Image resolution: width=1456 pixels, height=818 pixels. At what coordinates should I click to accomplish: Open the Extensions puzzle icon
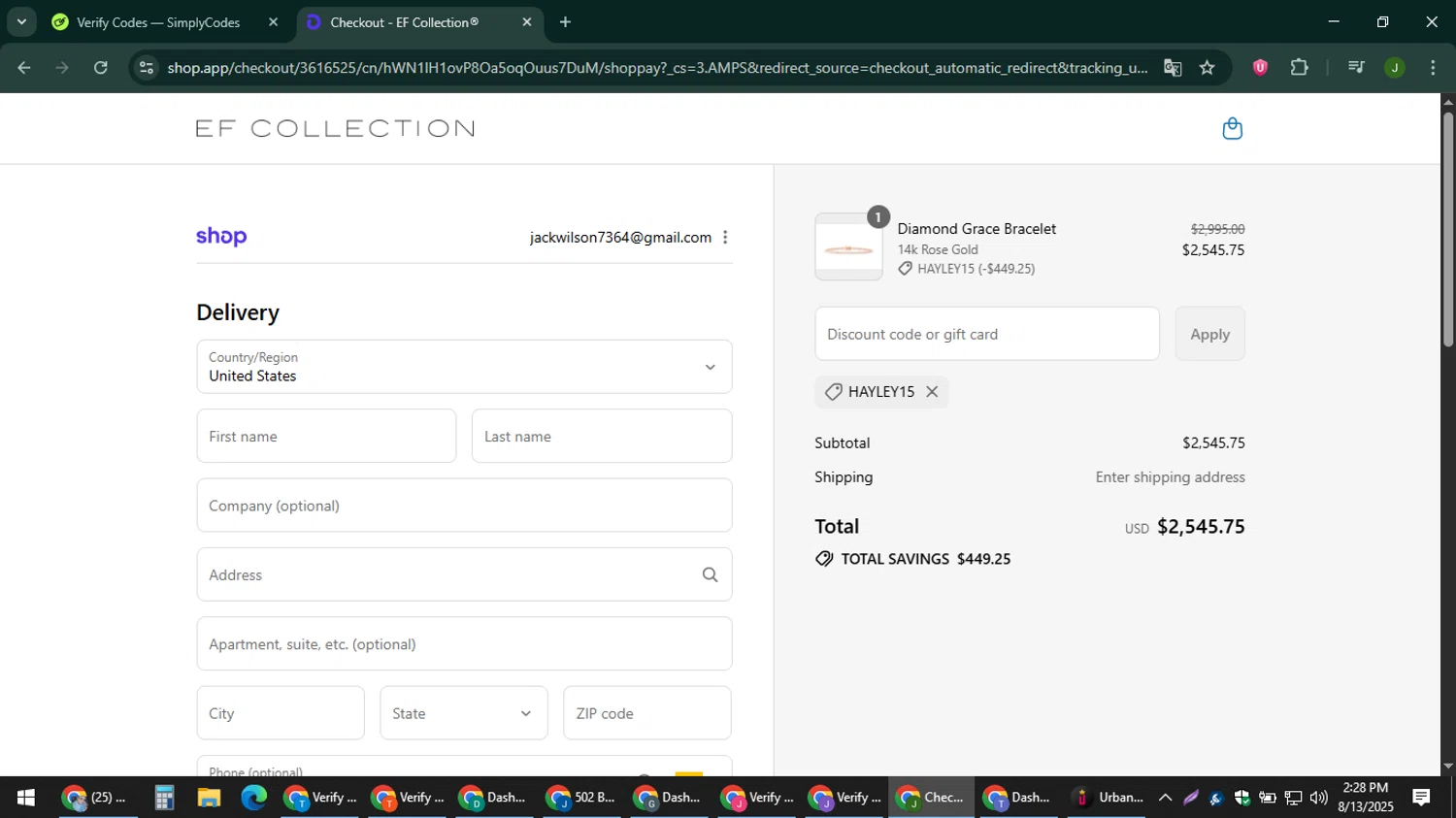pos(1300,68)
